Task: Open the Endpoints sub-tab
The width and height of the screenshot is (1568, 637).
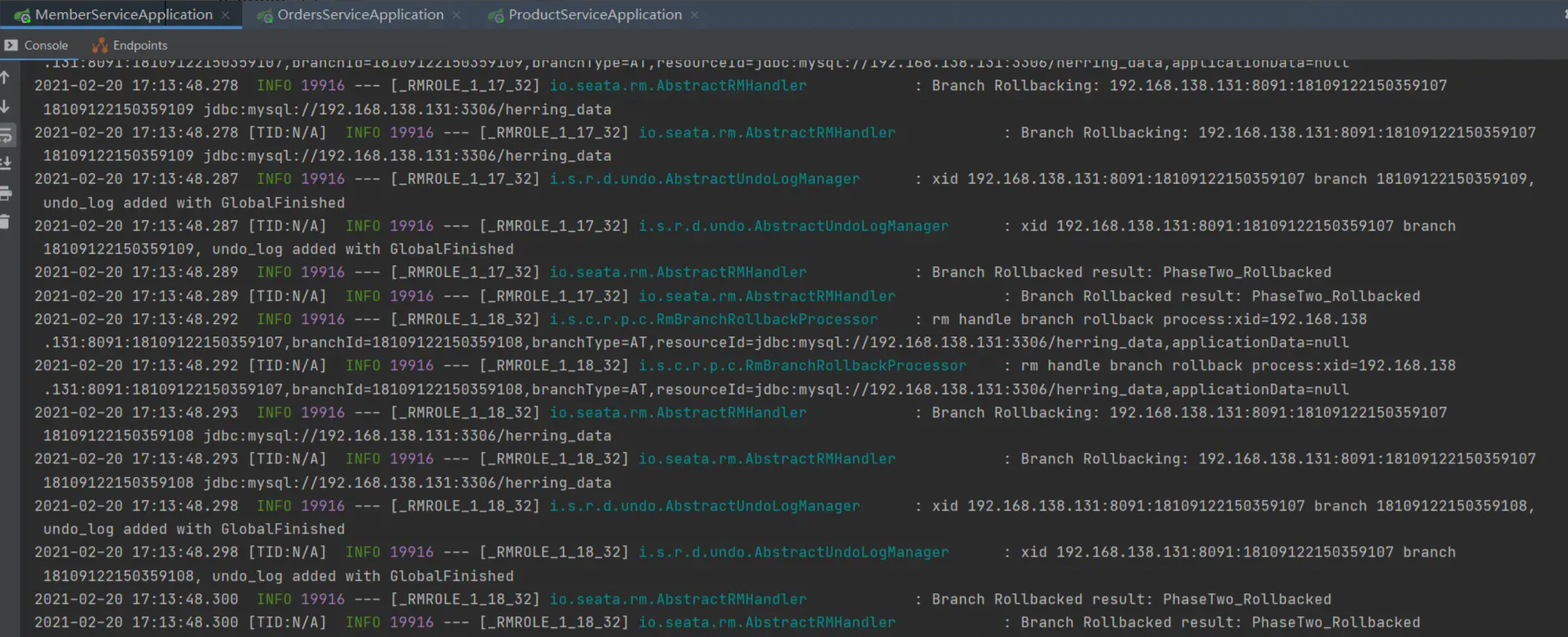Action: click(130, 45)
